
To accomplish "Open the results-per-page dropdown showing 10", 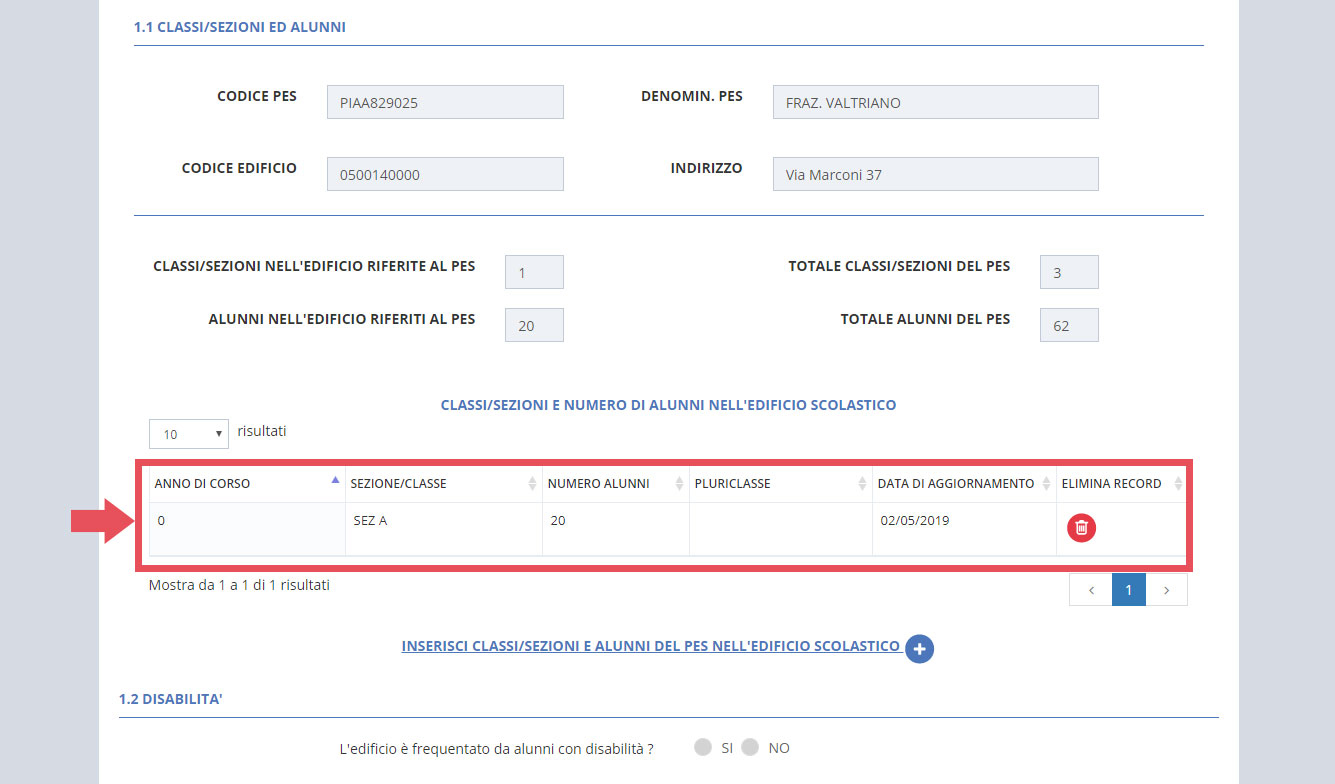I will point(188,434).
